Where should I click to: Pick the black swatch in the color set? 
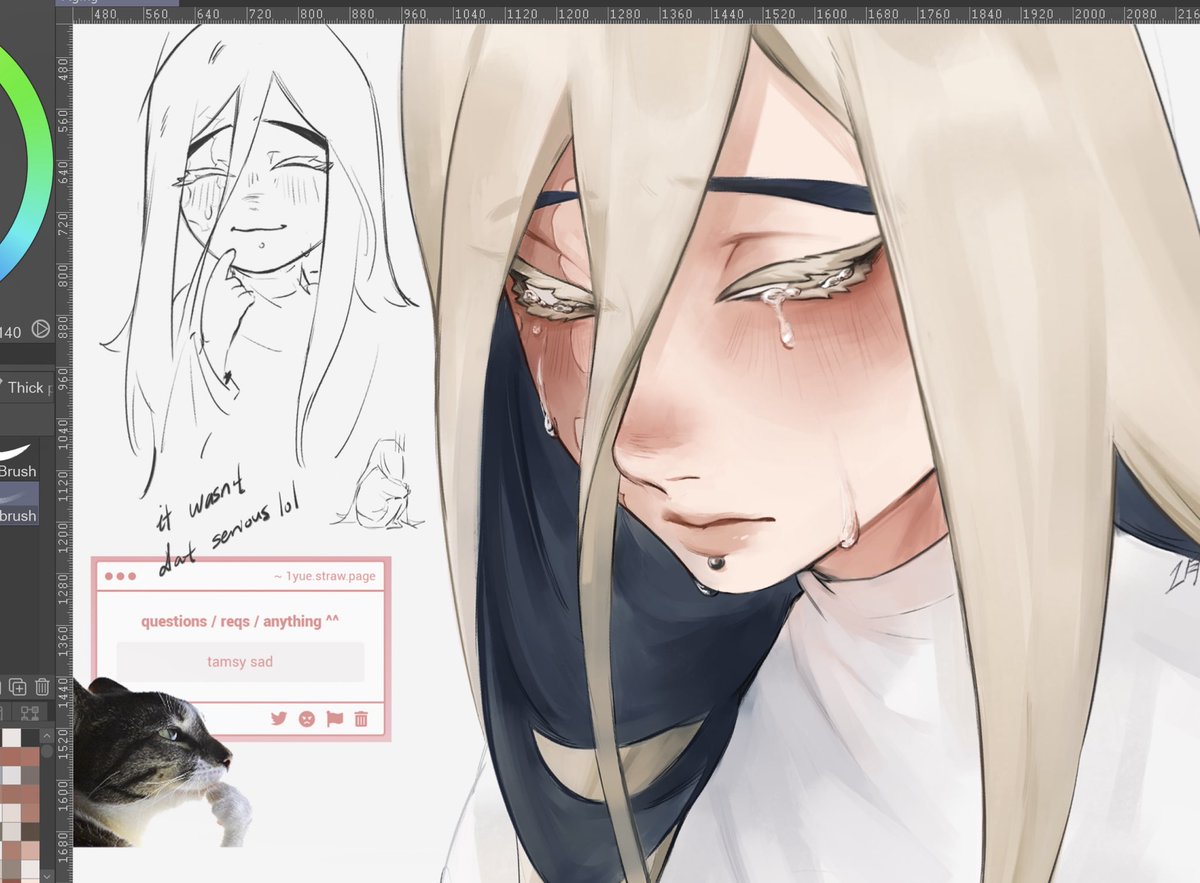pyautogui.click(x=30, y=737)
